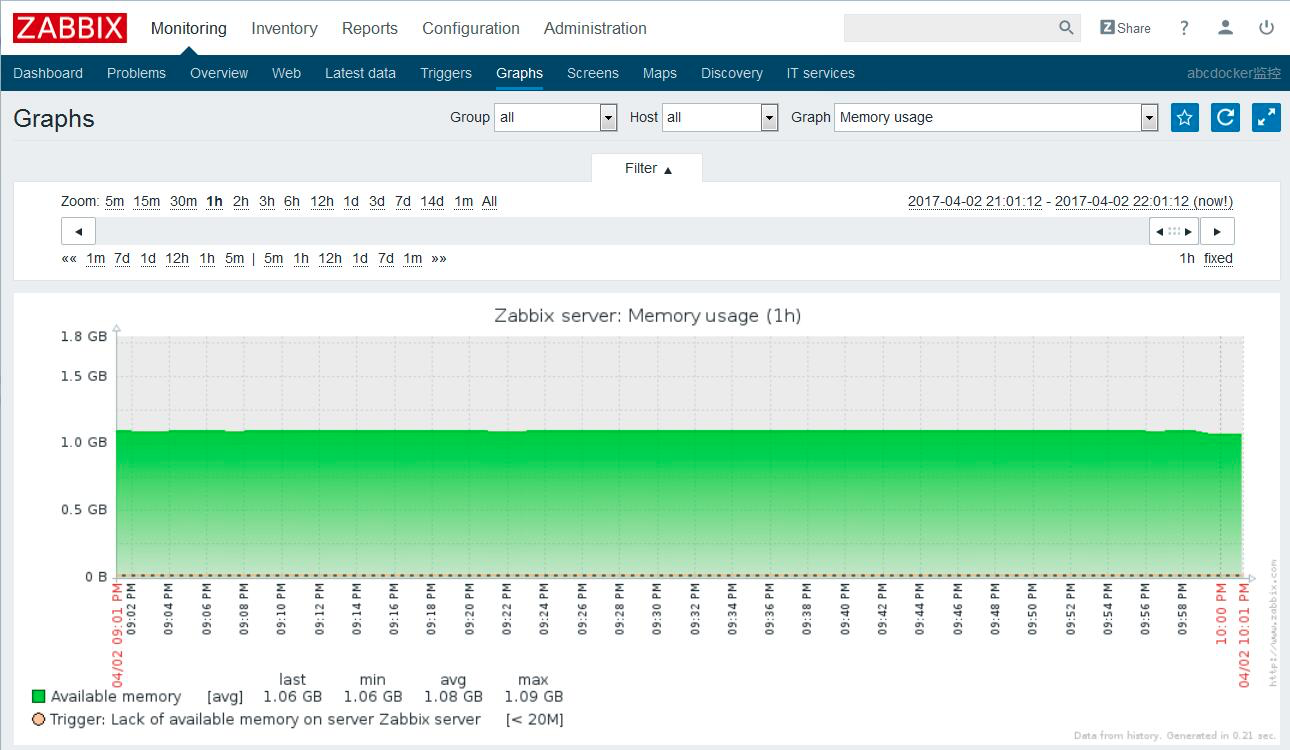Click the Zabbix logo
1290x750 pixels.
coord(70,28)
